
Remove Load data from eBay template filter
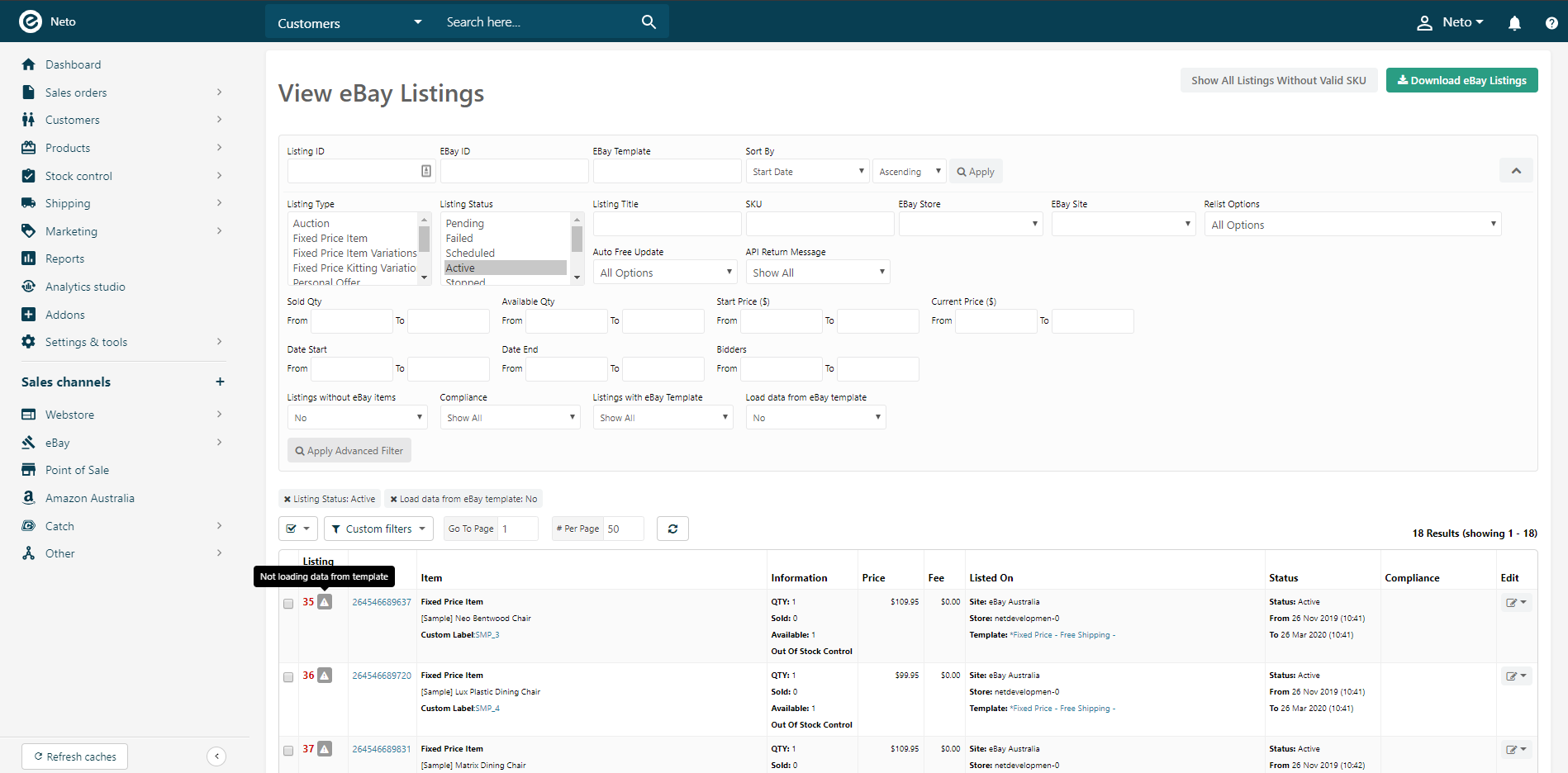(394, 499)
